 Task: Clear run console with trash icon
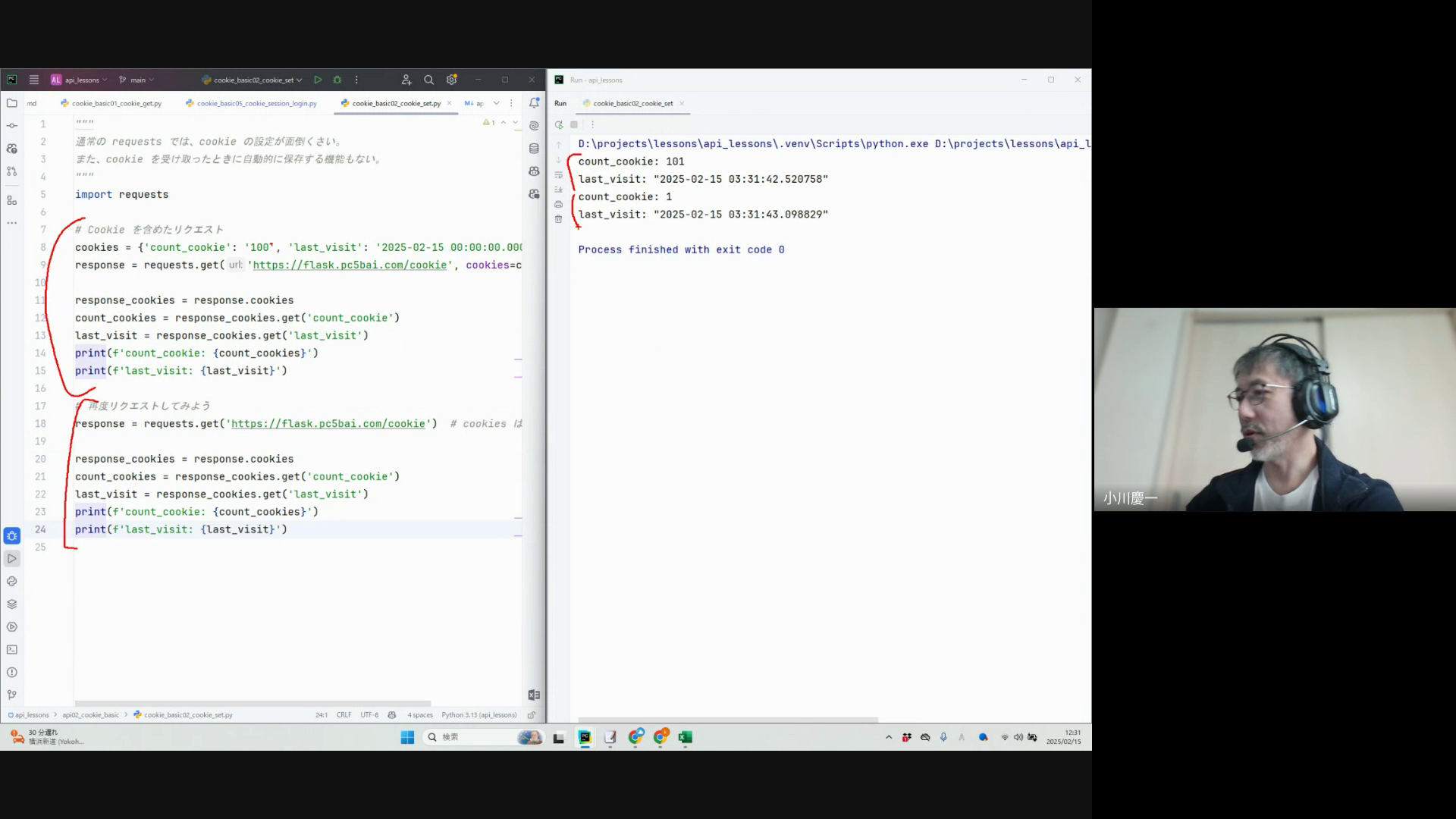(559, 219)
